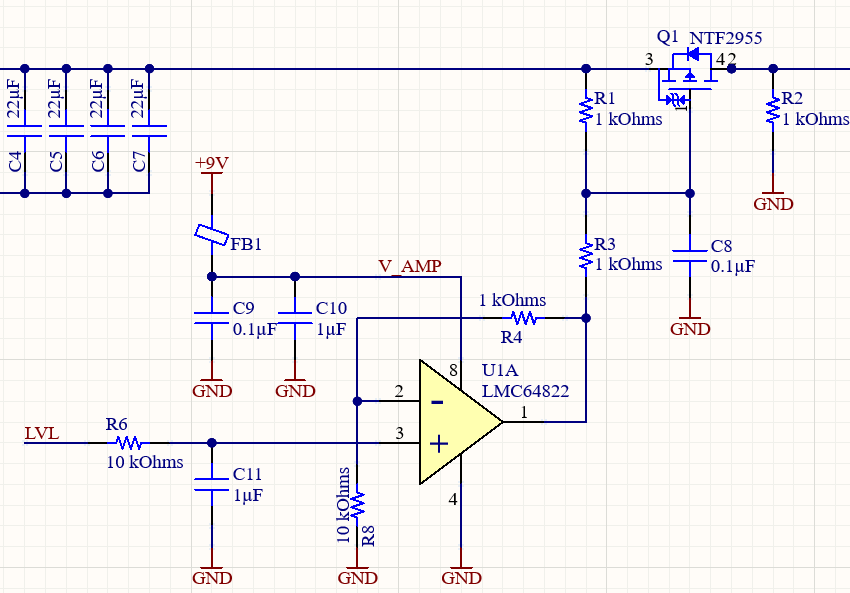Select capacitor C11 plates symbol
850x593 pixels.
tap(212, 485)
